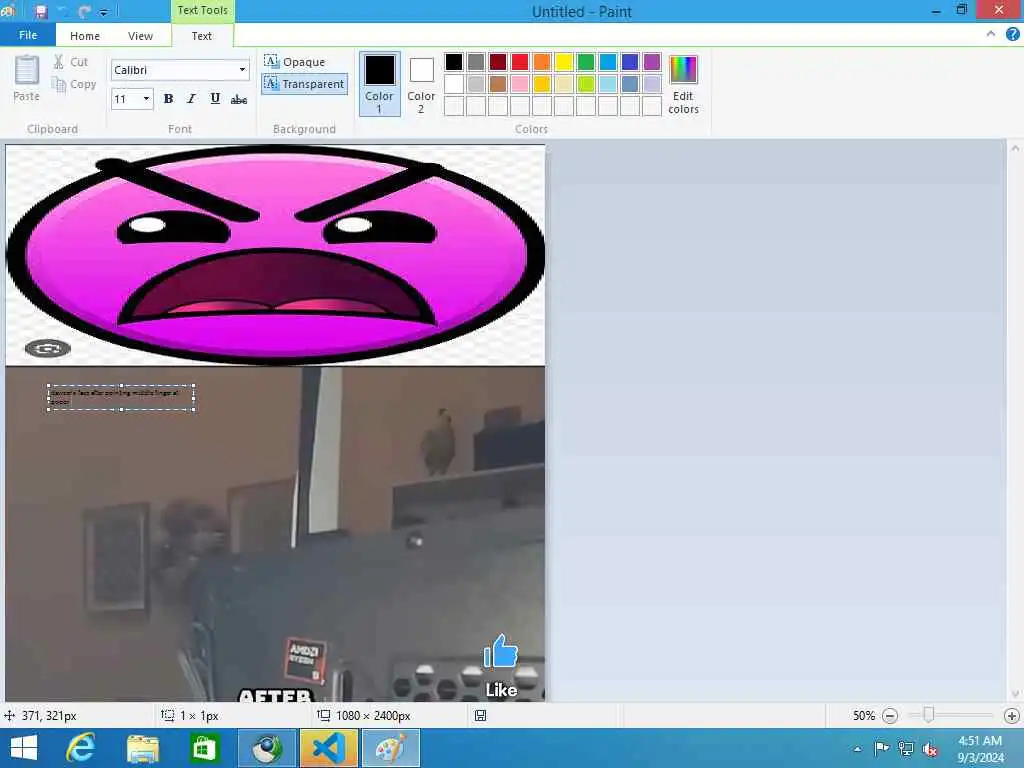
Task: Pick the black color swatch
Action: [x=454, y=62]
